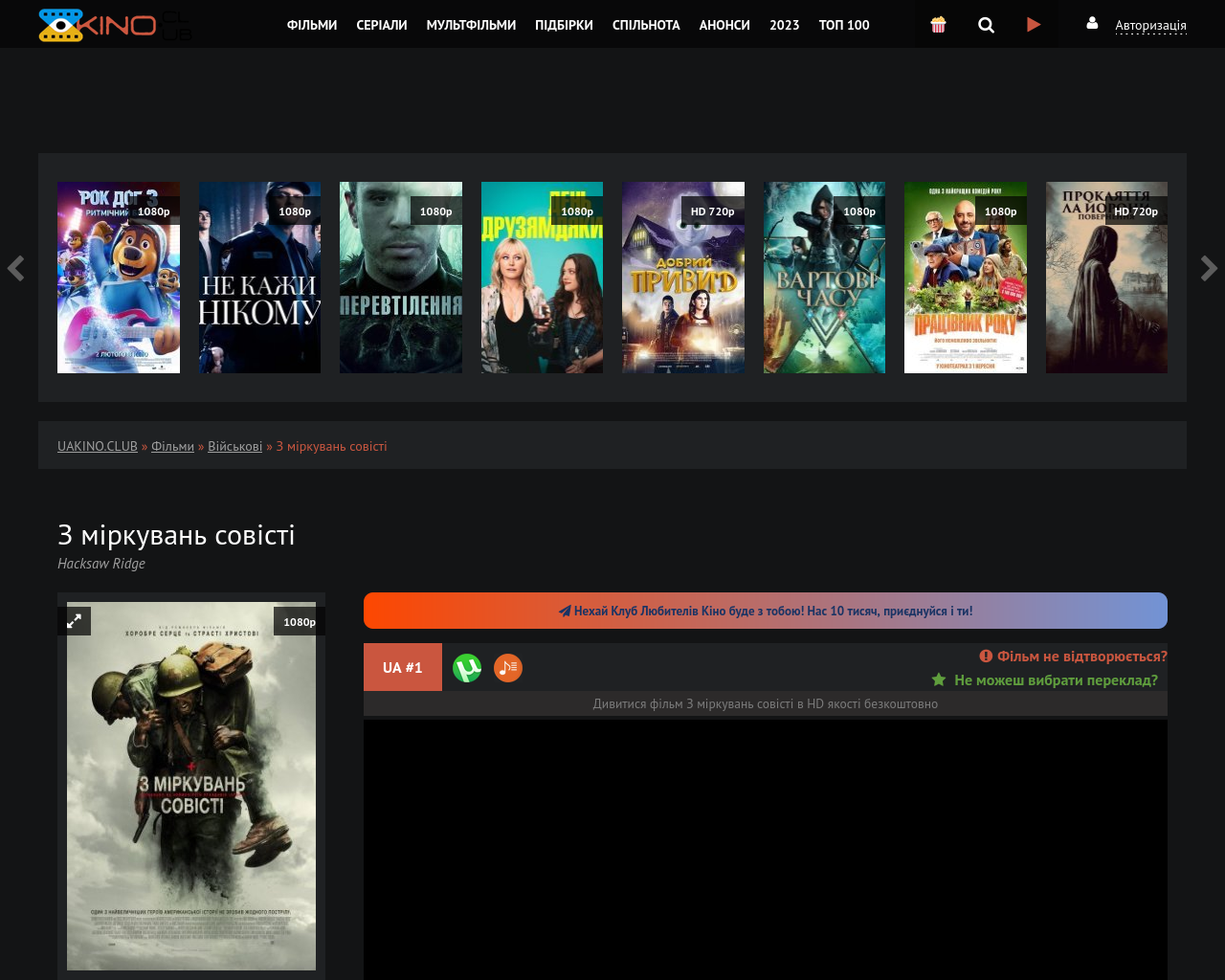Click 'Фільм не відтворюється?' link
Image resolution: width=1225 pixels, height=980 pixels.
click(1073, 656)
